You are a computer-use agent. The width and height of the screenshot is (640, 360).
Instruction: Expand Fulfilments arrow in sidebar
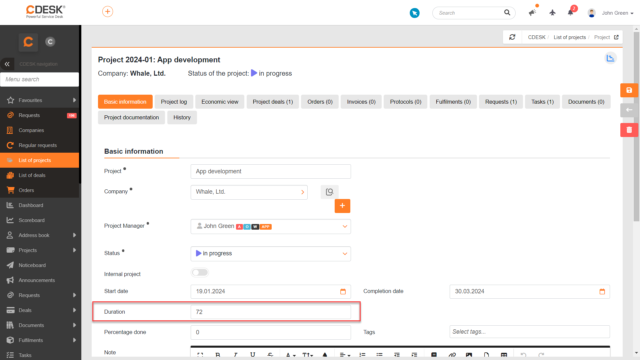(74, 340)
